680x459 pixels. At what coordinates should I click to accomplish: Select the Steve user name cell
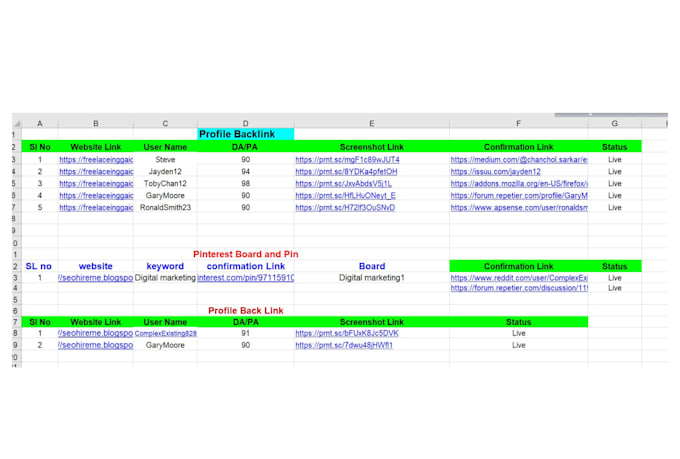point(165,160)
